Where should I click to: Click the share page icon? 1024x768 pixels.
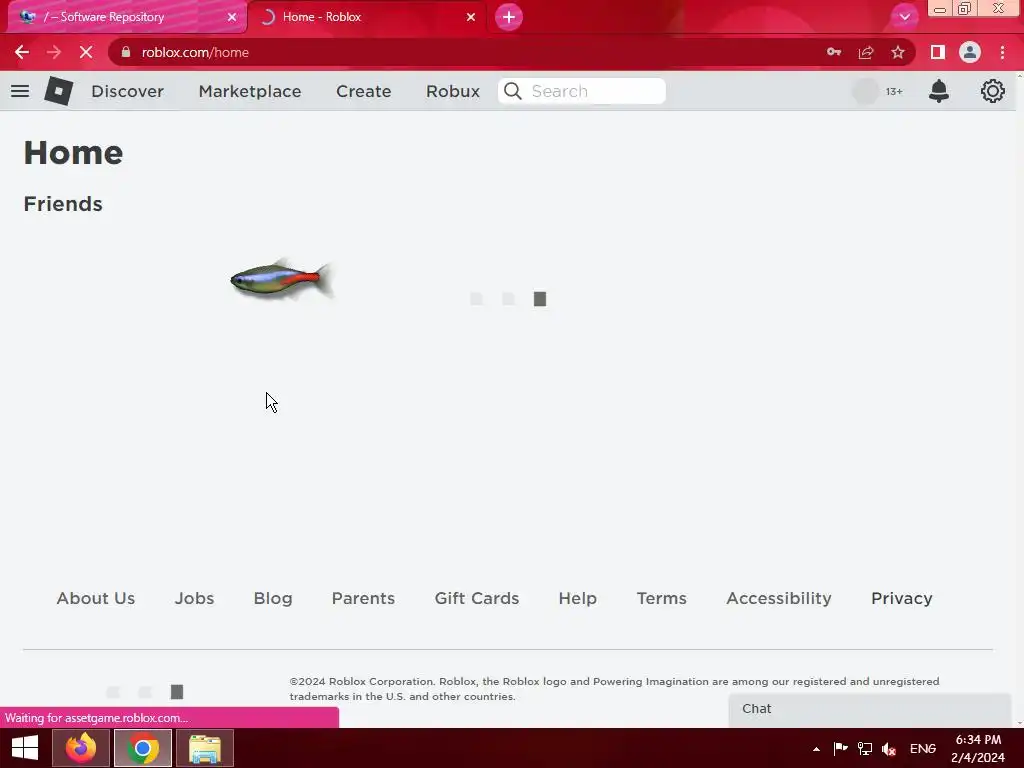866,52
